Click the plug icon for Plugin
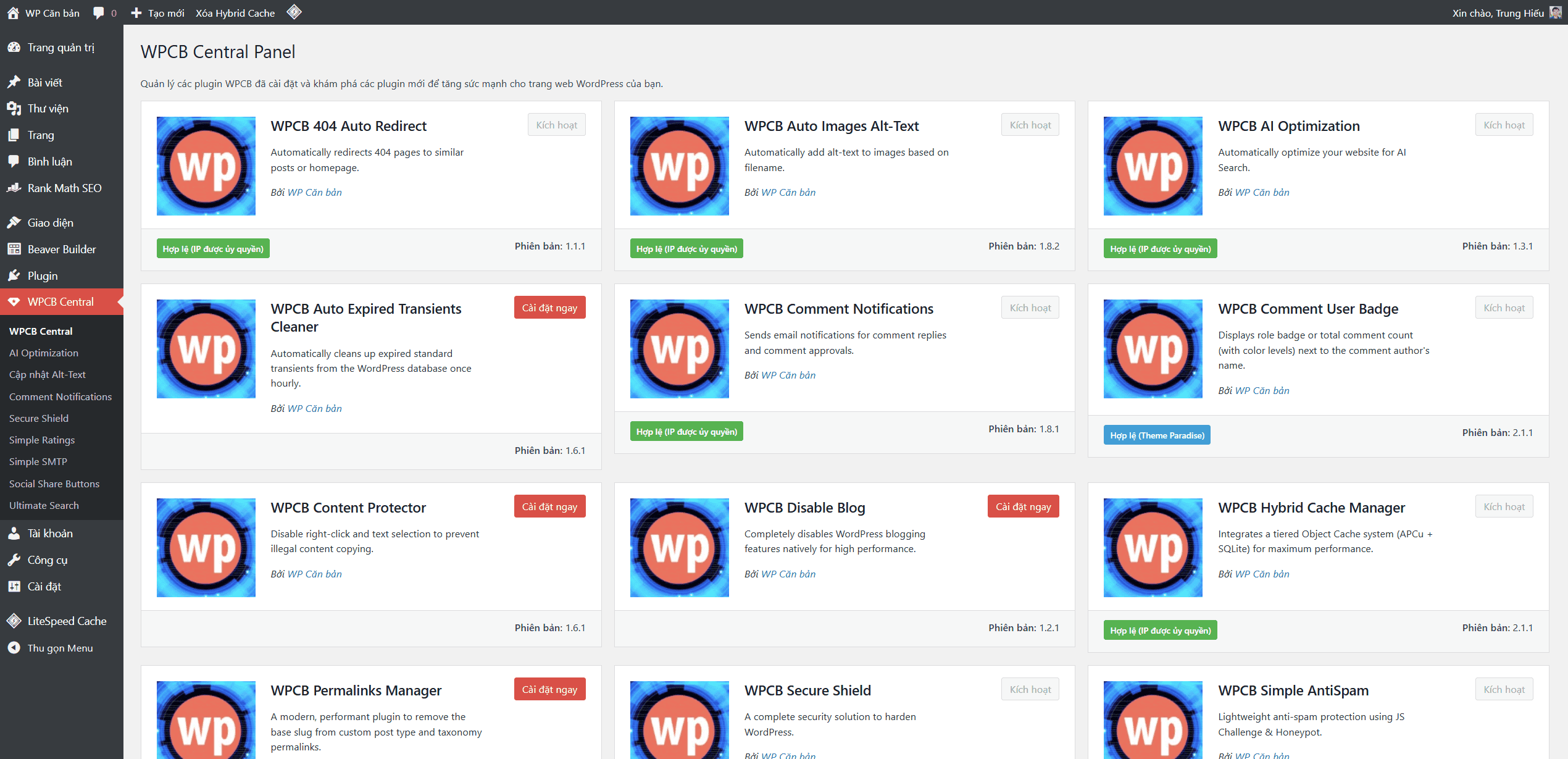The image size is (1568, 759). pos(14,276)
